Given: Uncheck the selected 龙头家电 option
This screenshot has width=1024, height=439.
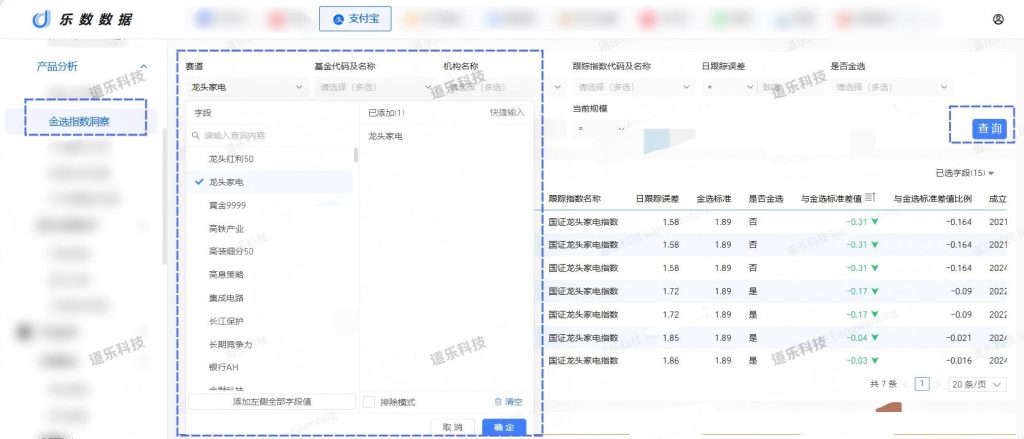Looking at the screenshot, I should click(x=225, y=182).
